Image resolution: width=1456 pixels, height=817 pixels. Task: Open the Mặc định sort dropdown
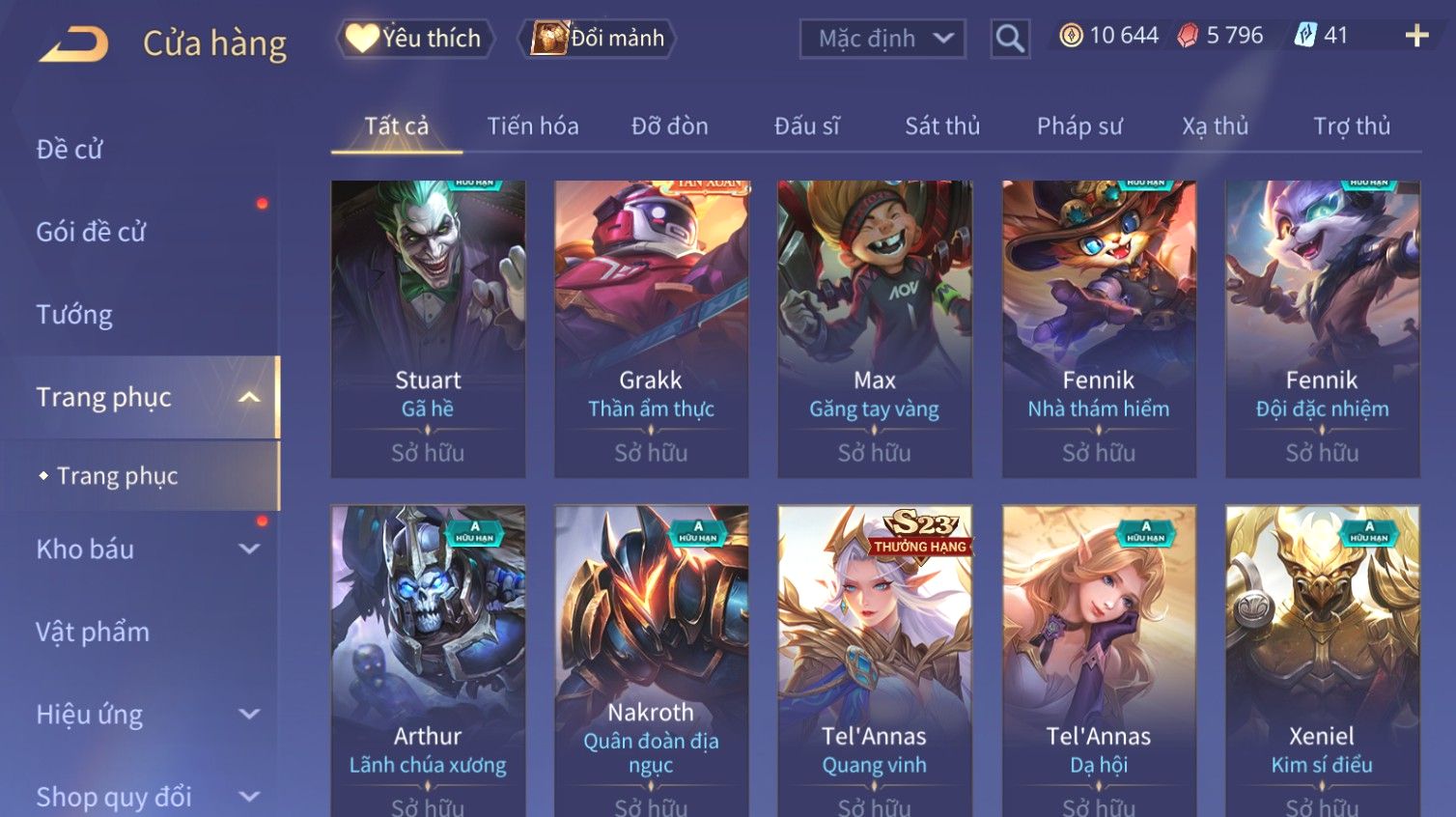click(882, 39)
